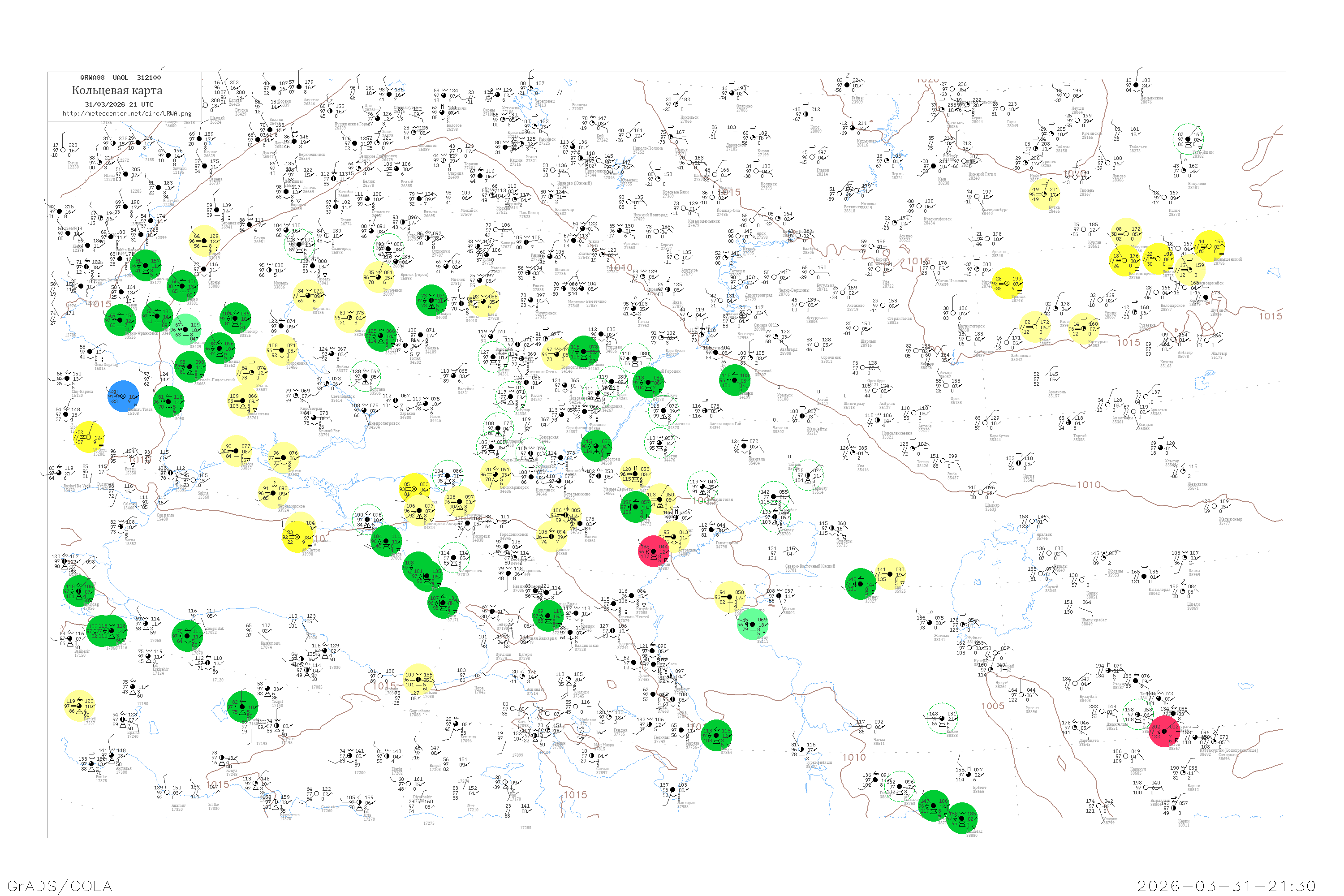The image size is (1344, 896).
Task: Select the light green station circle at Актау 38111
Action: 752,624
